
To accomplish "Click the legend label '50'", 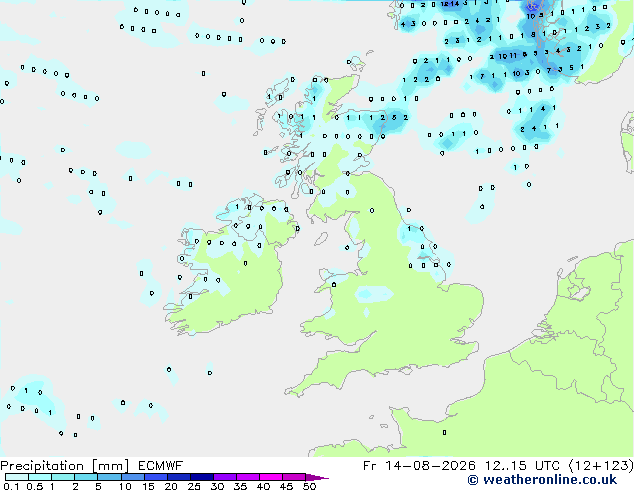I will 309,486.
